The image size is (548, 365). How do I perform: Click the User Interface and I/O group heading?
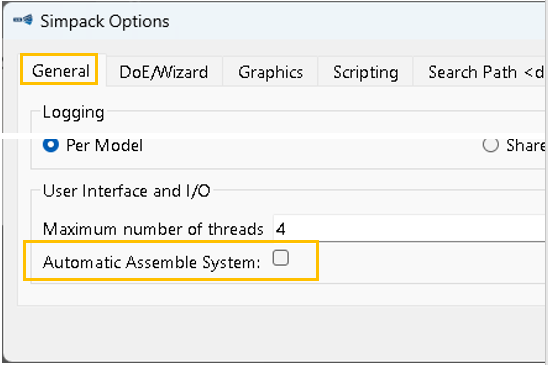tap(127, 191)
